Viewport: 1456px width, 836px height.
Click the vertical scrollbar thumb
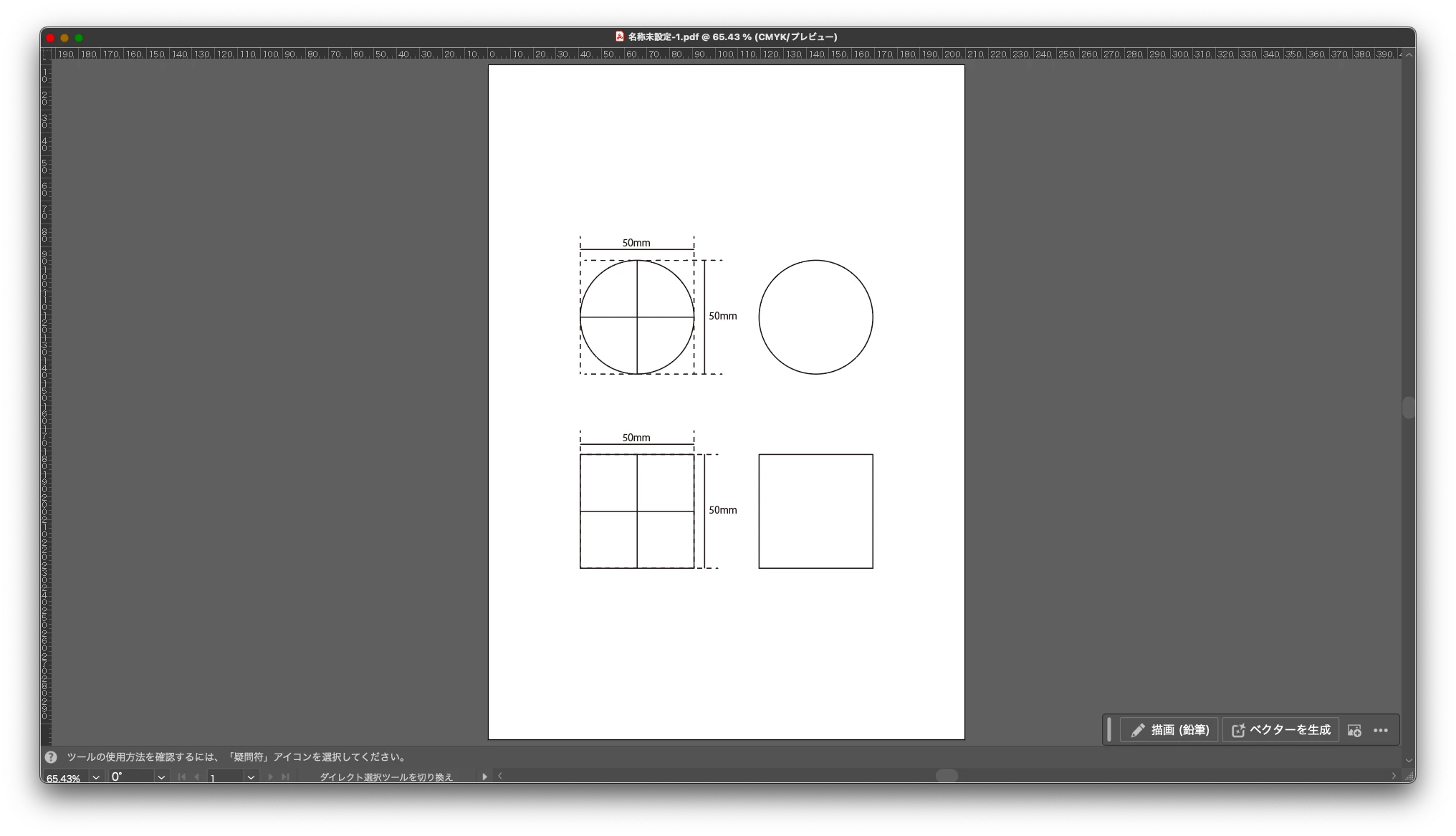point(1408,408)
